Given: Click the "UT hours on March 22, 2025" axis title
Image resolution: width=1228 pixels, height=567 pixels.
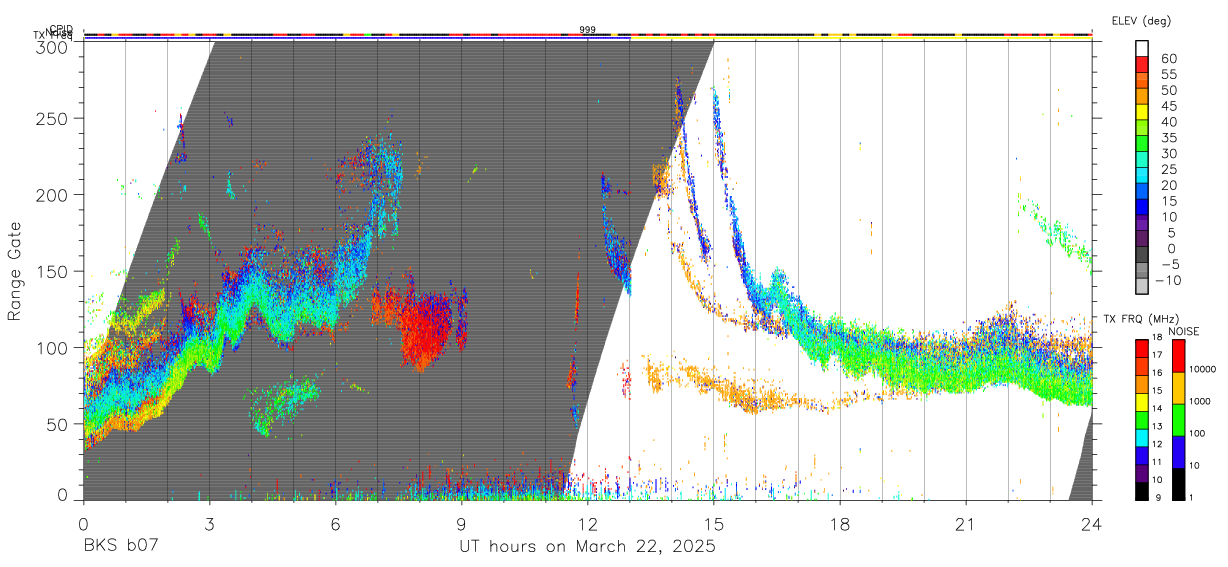Looking at the screenshot, I should click(587, 547).
